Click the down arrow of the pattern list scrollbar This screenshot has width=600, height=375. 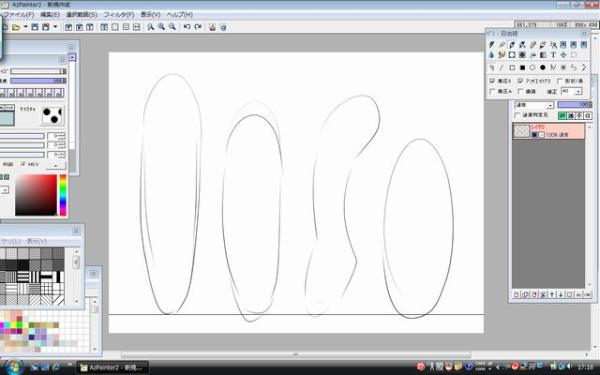[x=77, y=302]
